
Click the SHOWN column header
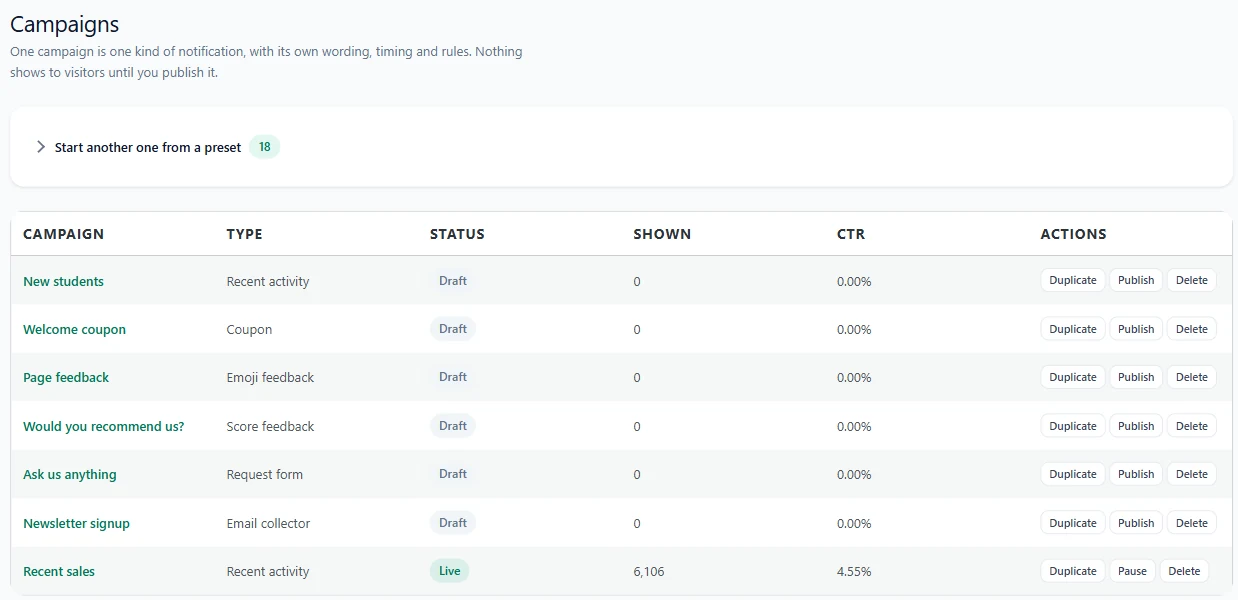coord(662,234)
